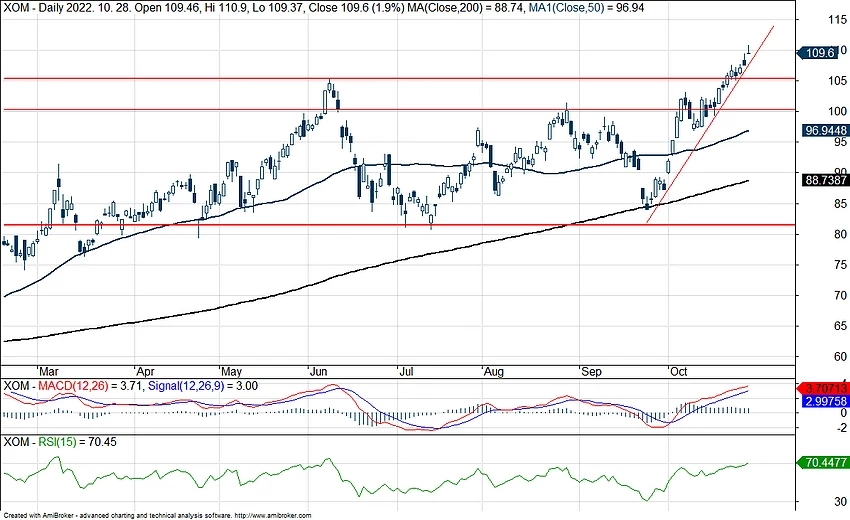Screen dimensions: 850x520
Task: Click the Jun label on the date axis
Action: 318,371
